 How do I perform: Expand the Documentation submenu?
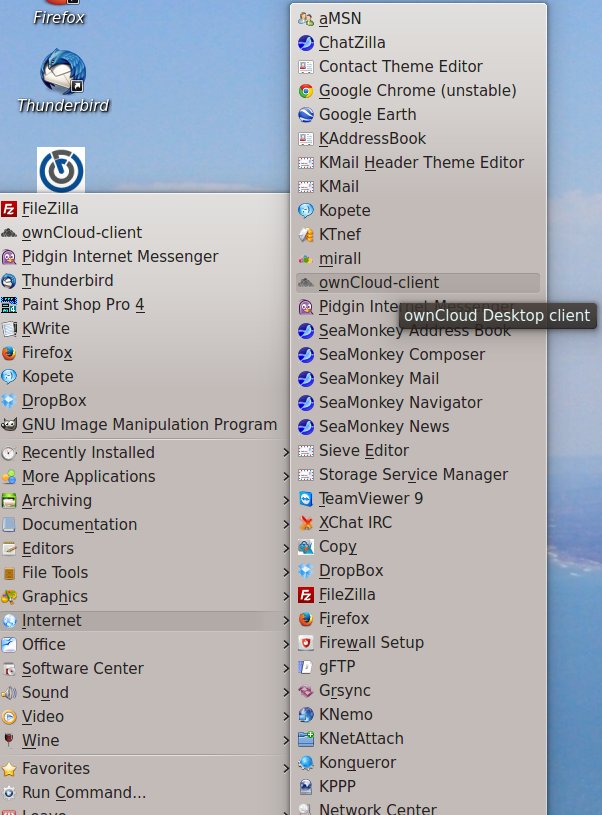(x=145, y=525)
